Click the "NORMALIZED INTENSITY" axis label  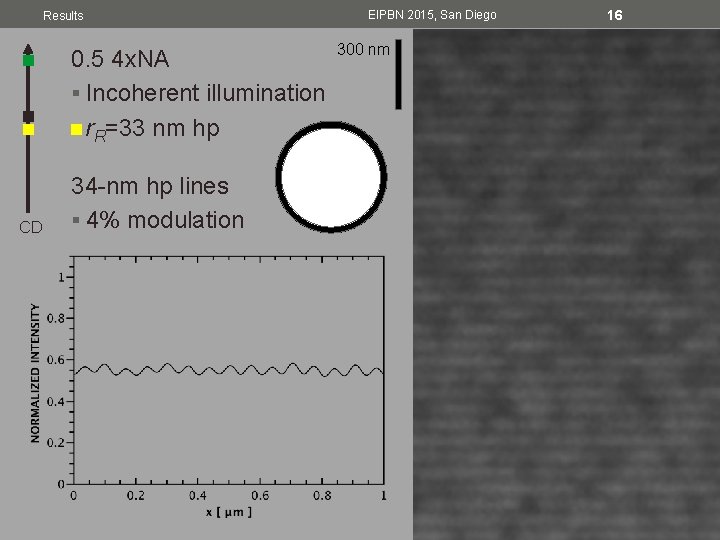tap(35, 373)
